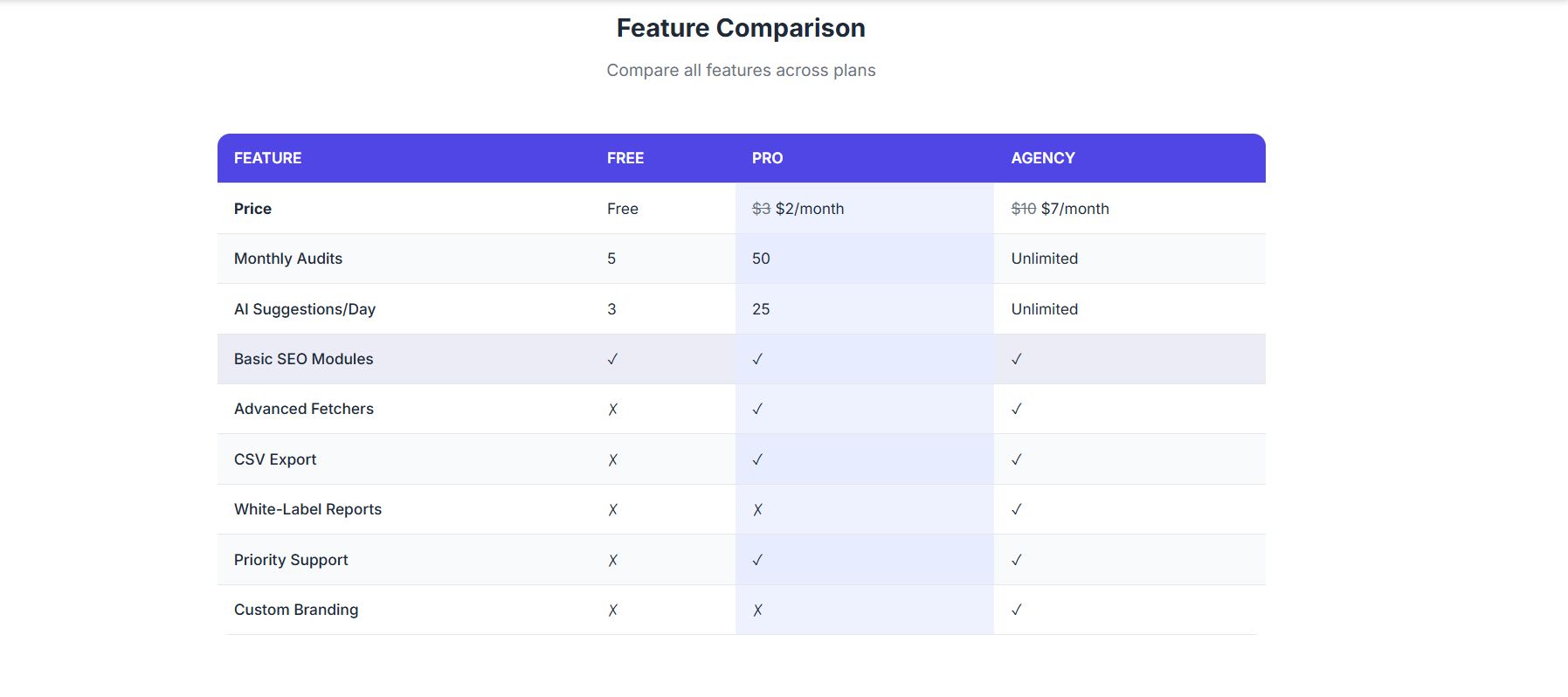The image size is (1568, 697).
Task: Click the Pro X mark for Custom Branding
Action: (757, 610)
